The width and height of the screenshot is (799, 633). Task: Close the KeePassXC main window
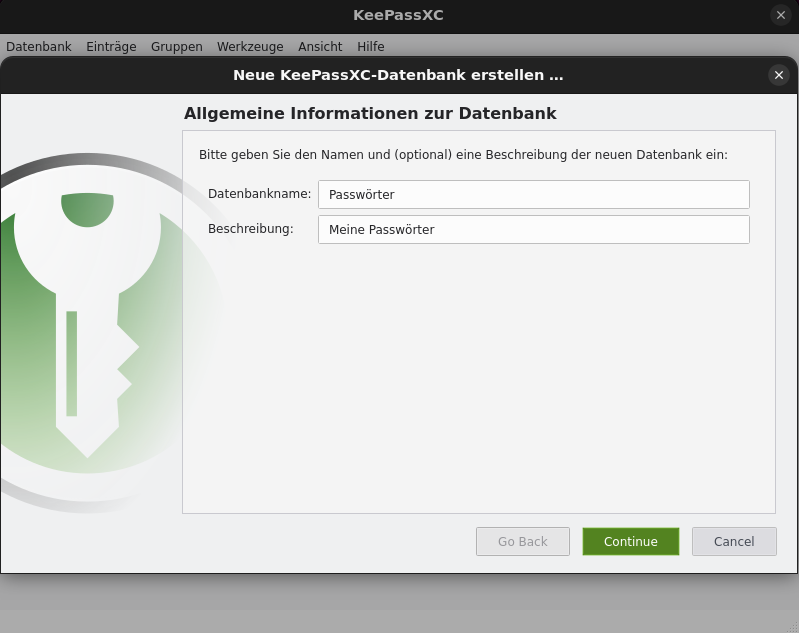[781, 15]
